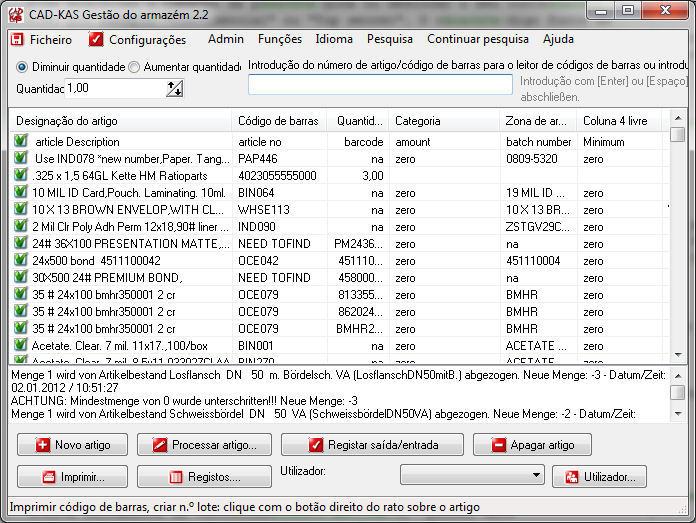
Task: Click the quantity spinner arrows
Action: (175, 89)
